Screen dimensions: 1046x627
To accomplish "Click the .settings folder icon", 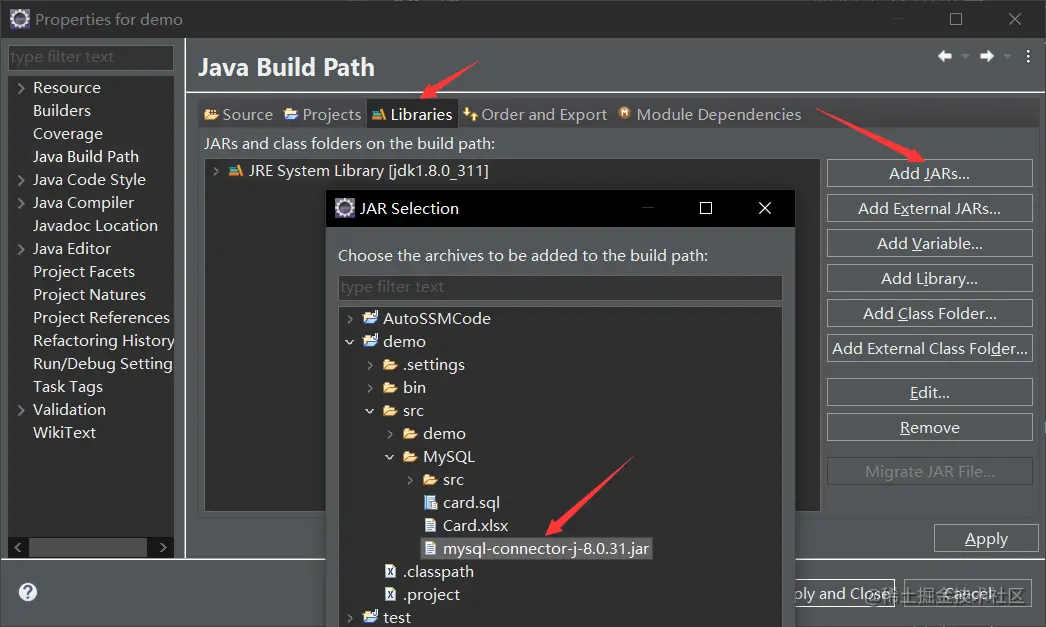I will (x=390, y=365).
